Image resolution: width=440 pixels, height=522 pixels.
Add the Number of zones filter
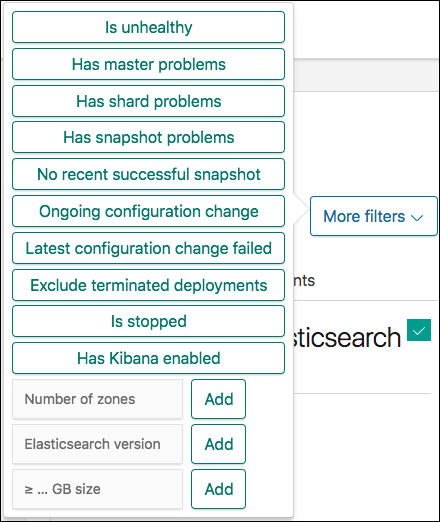pyautogui.click(x=218, y=399)
